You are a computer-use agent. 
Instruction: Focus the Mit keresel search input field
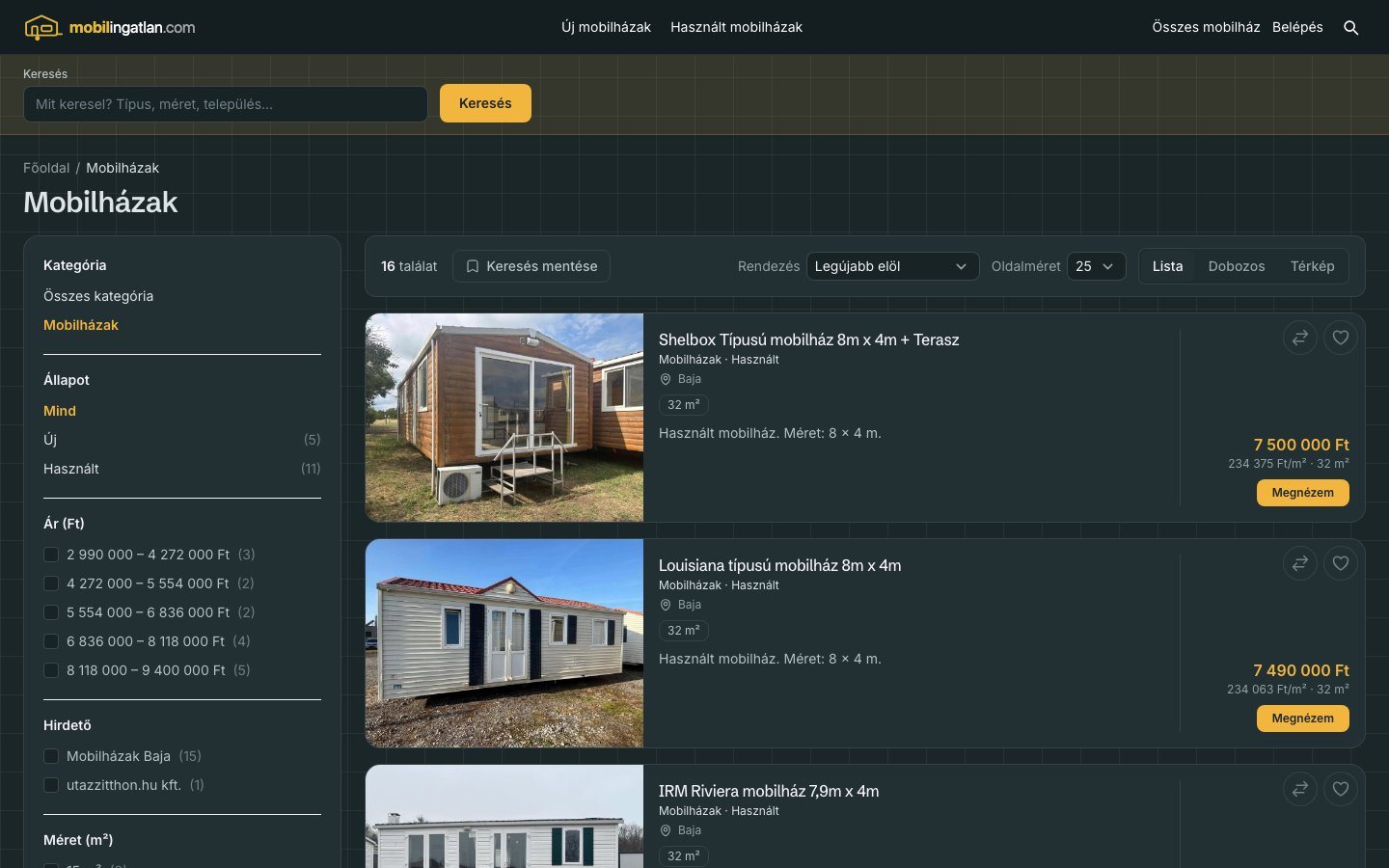226,104
